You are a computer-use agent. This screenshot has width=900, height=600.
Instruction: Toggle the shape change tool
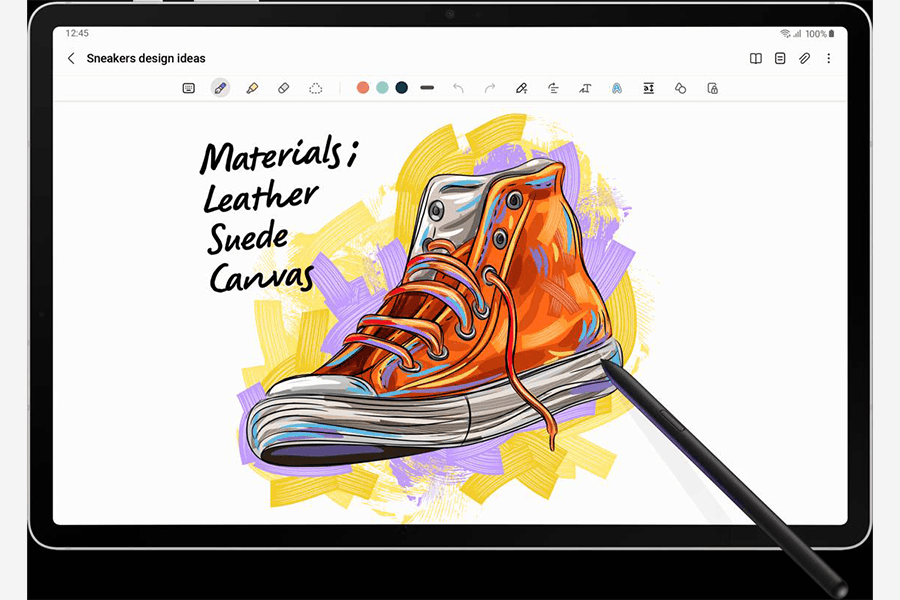tap(680, 88)
